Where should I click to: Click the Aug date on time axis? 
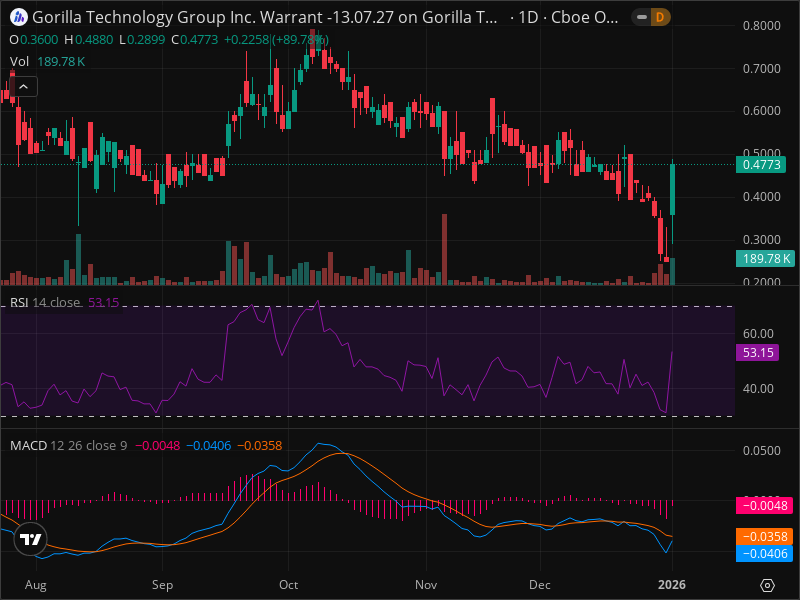point(36,585)
